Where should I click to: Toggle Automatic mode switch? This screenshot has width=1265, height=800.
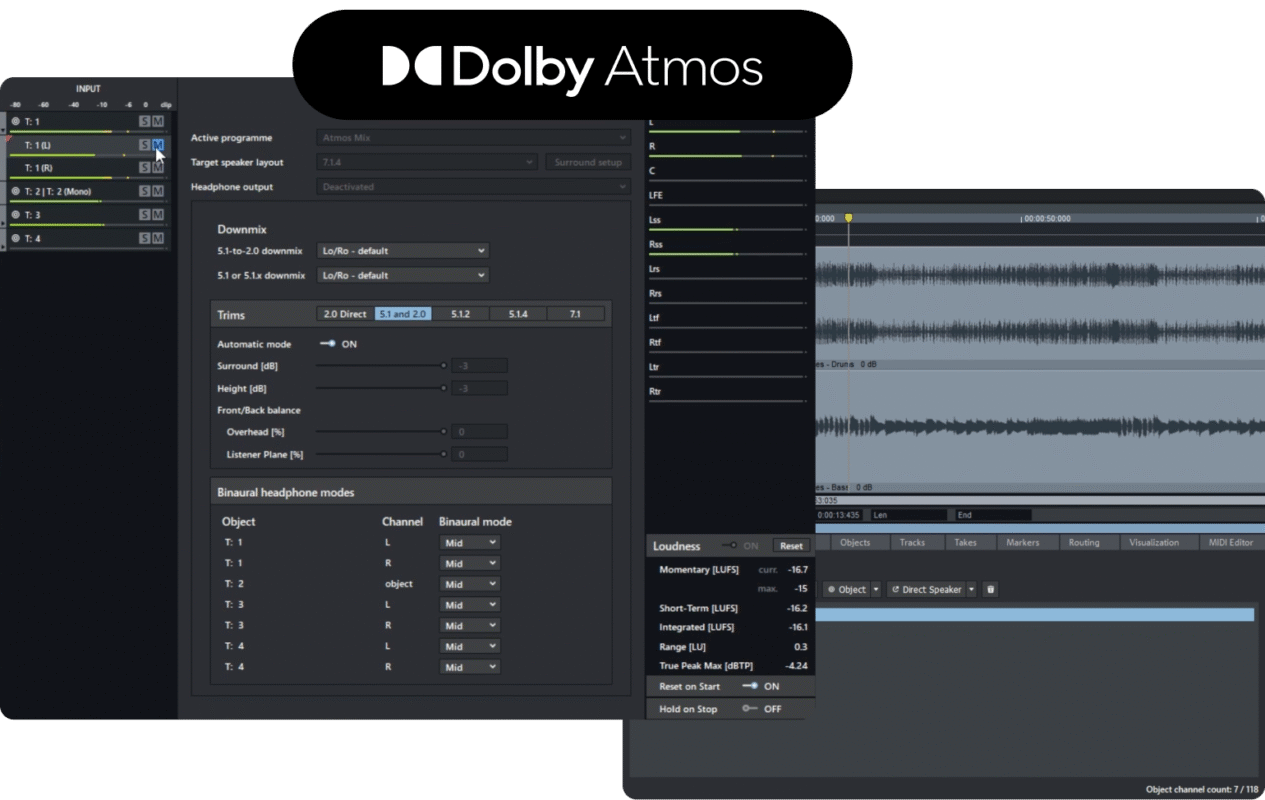point(327,344)
